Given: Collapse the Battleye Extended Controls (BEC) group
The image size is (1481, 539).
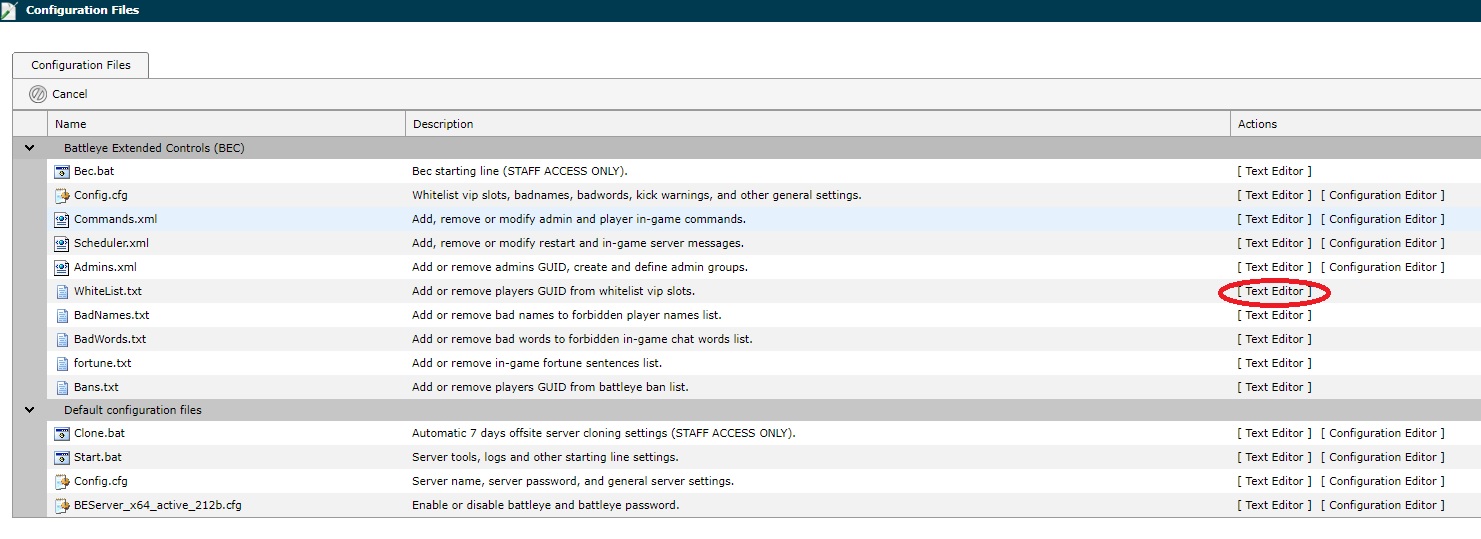Looking at the screenshot, I should 29,148.
